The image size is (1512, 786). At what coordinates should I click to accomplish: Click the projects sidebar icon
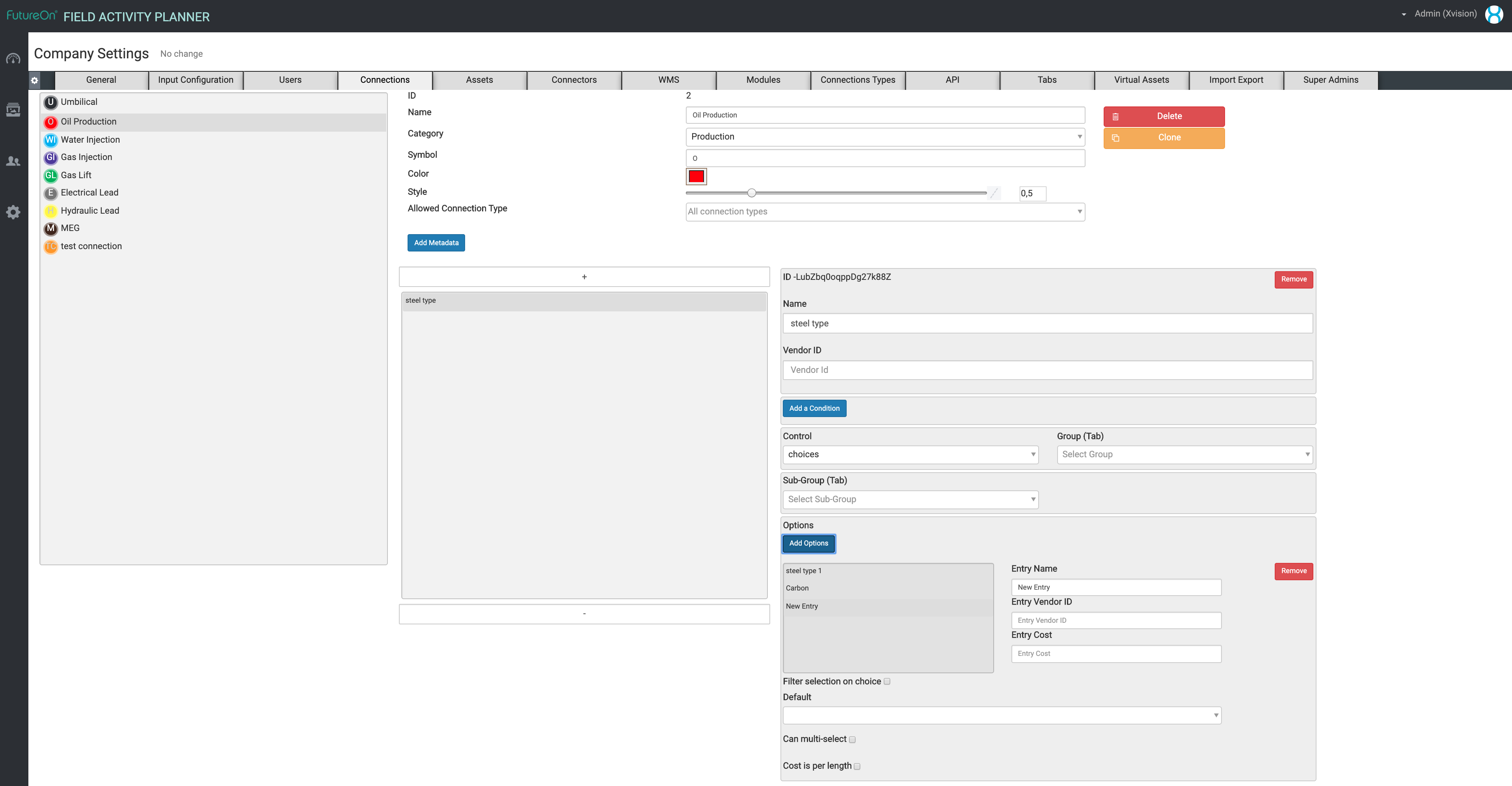(x=13, y=110)
